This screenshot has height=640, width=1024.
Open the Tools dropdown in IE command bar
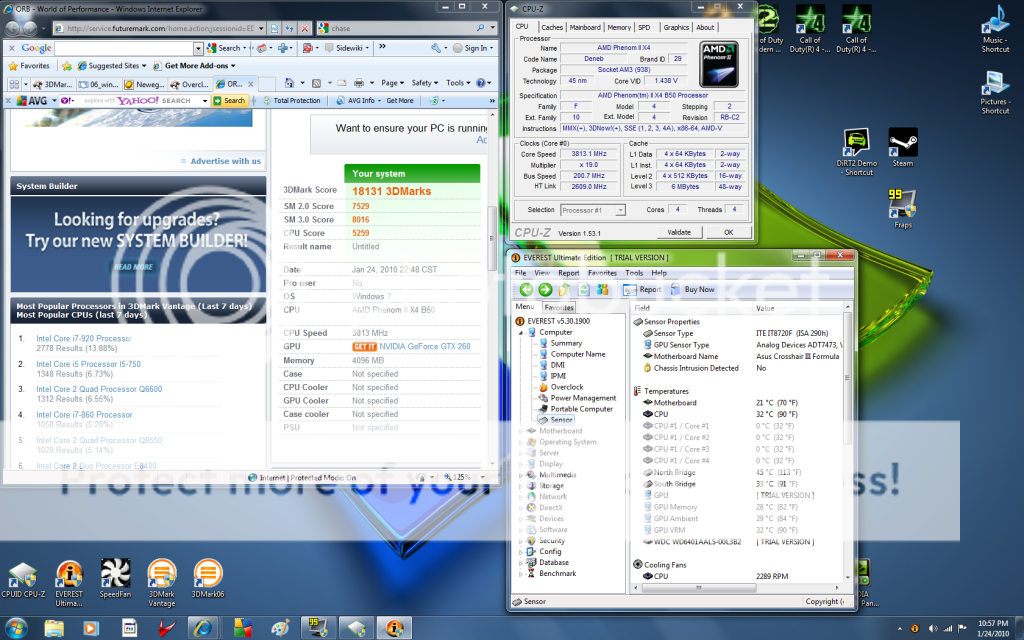(x=458, y=83)
